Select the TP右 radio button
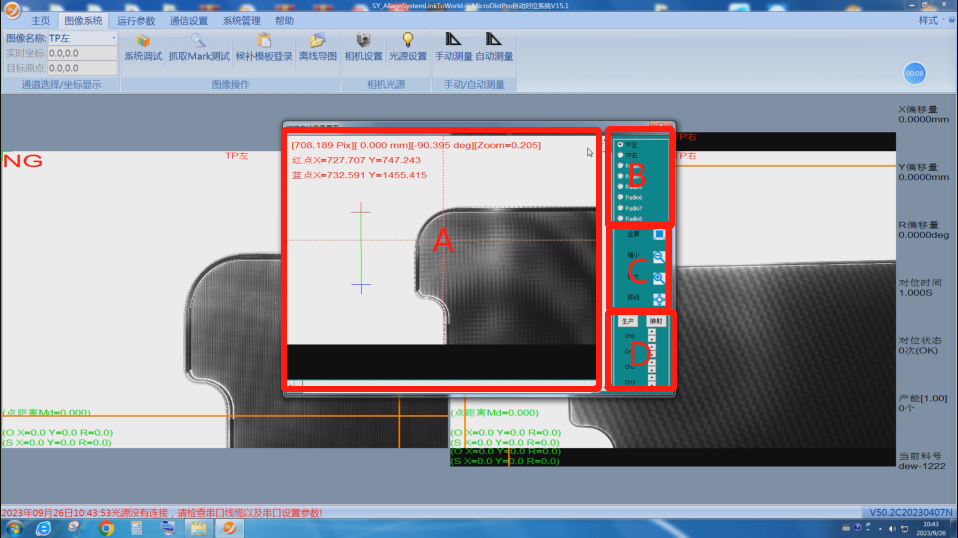Image resolution: width=958 pixels, height=538 pixels. (x=621, y=156)
